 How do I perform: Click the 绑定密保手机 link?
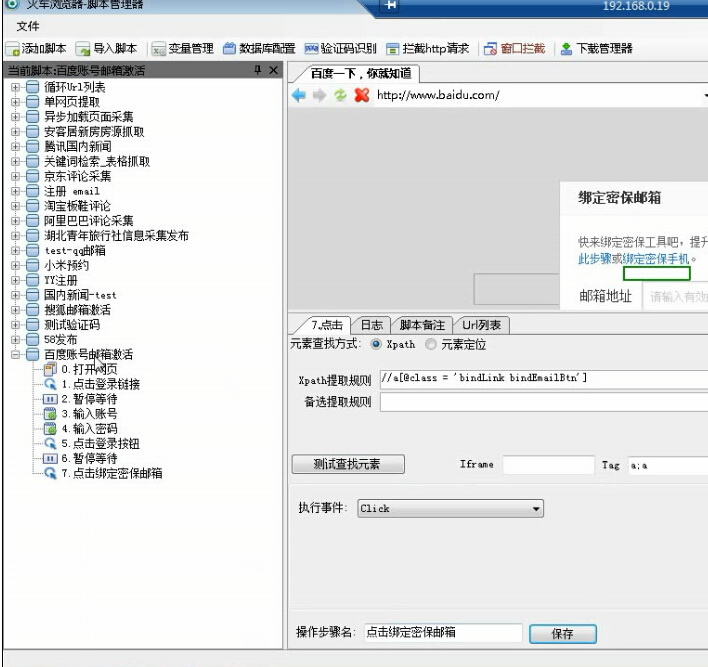655,259
